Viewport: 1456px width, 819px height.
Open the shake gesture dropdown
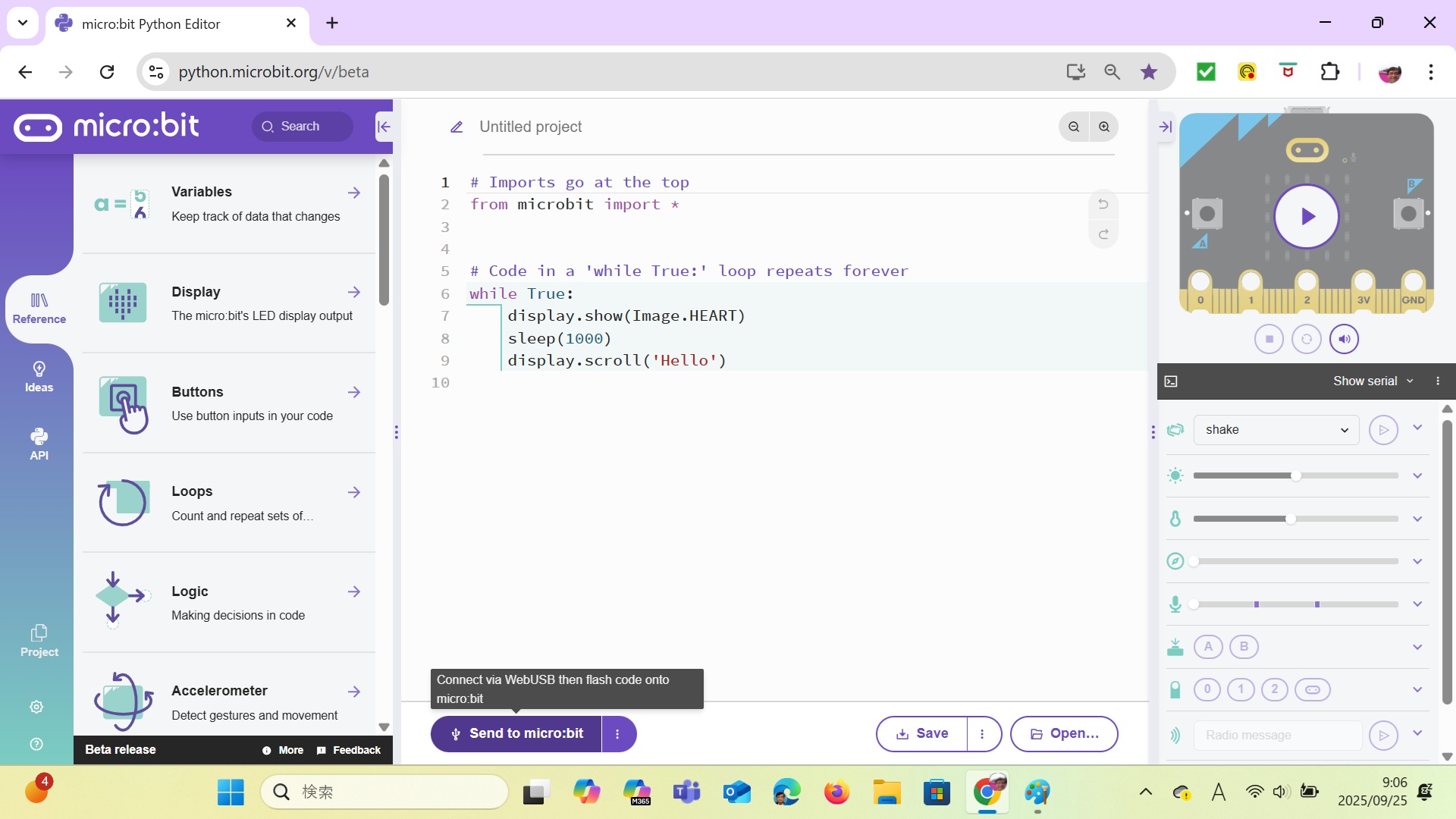[1276, 430]
